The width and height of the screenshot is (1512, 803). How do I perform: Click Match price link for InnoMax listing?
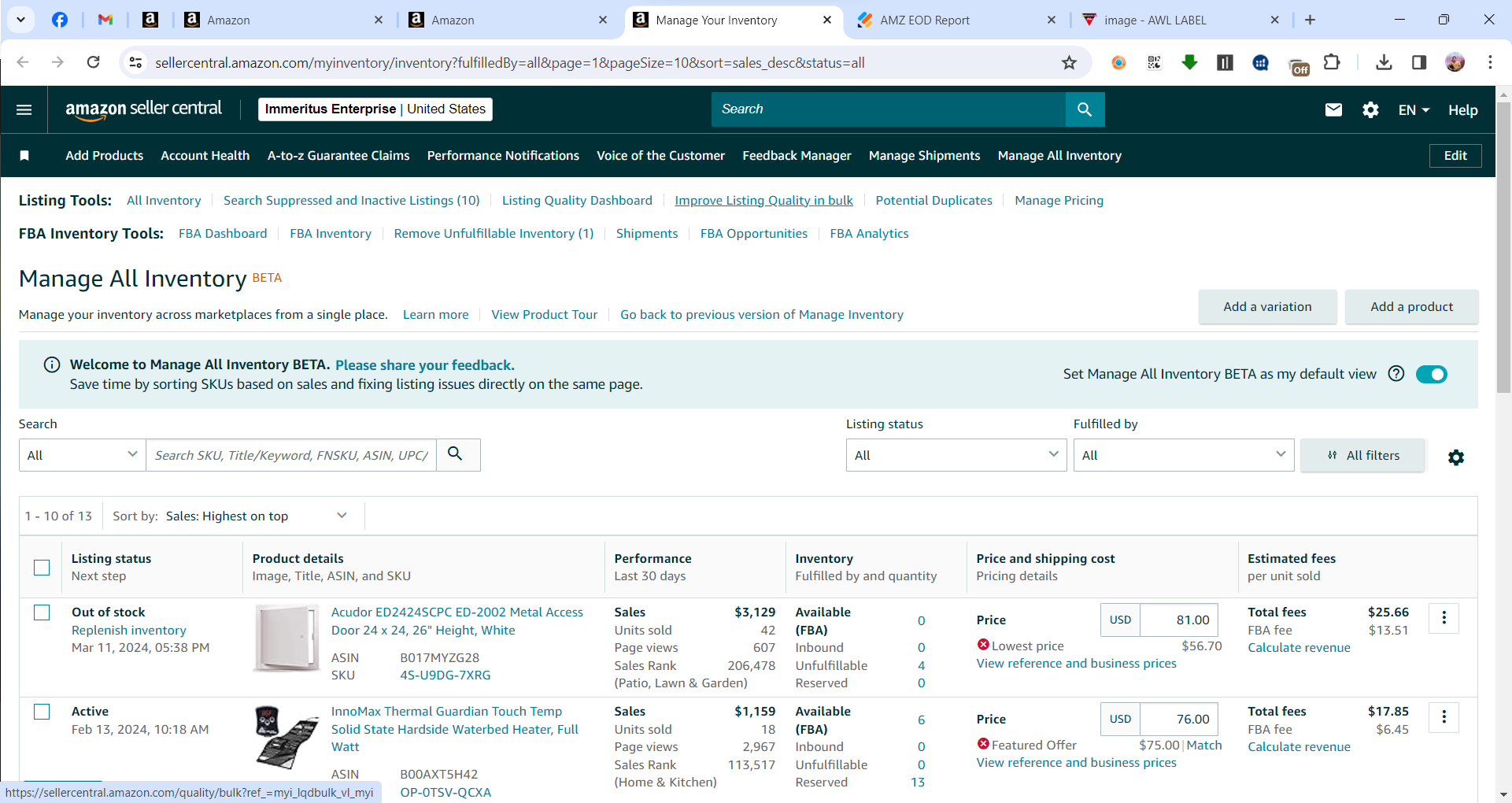click(1204, 745)
